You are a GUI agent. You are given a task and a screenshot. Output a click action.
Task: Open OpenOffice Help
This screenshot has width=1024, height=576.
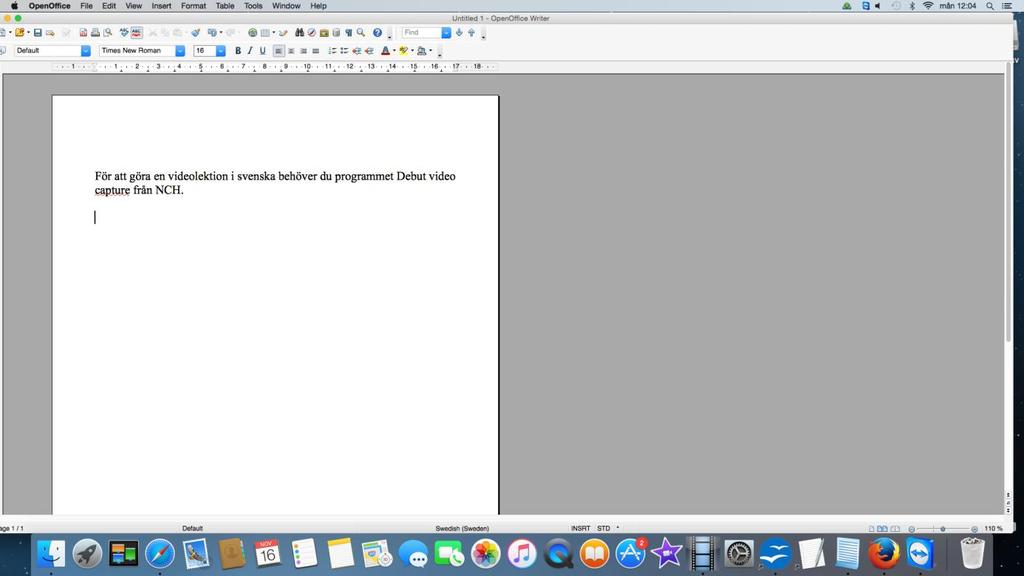tap(377, 33)
